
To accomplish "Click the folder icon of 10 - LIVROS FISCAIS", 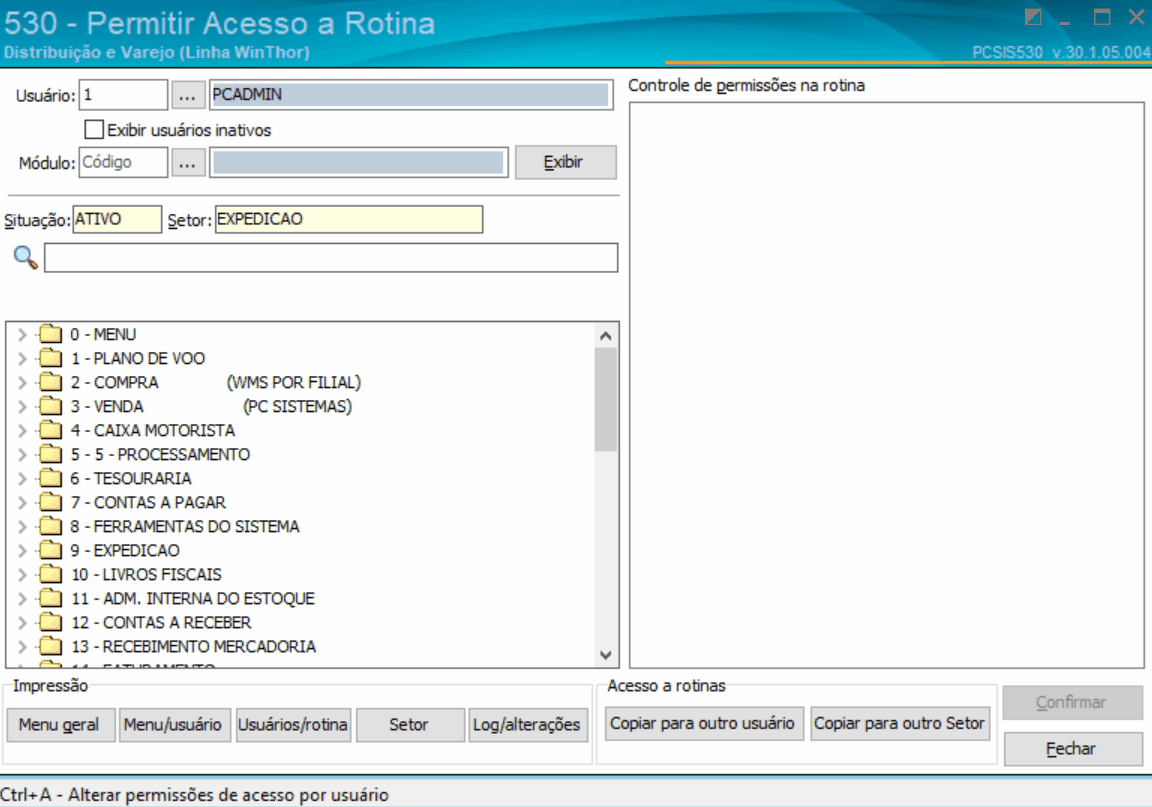I will coord(51,575).
